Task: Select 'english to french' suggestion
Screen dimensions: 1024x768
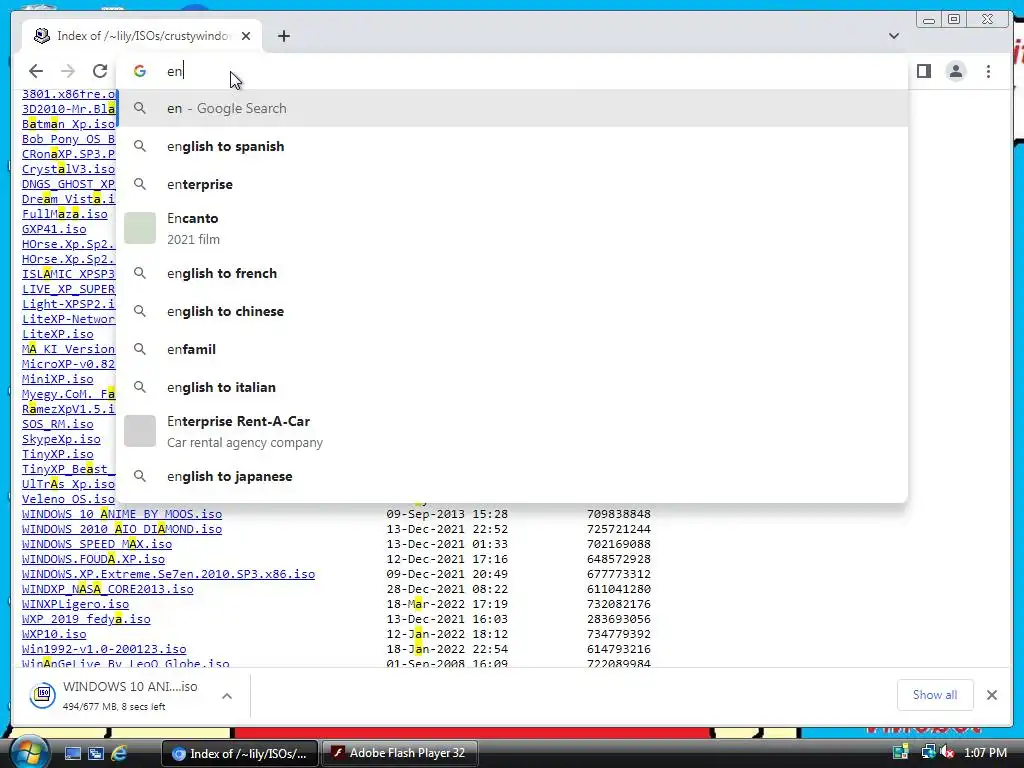Action: 512,273
